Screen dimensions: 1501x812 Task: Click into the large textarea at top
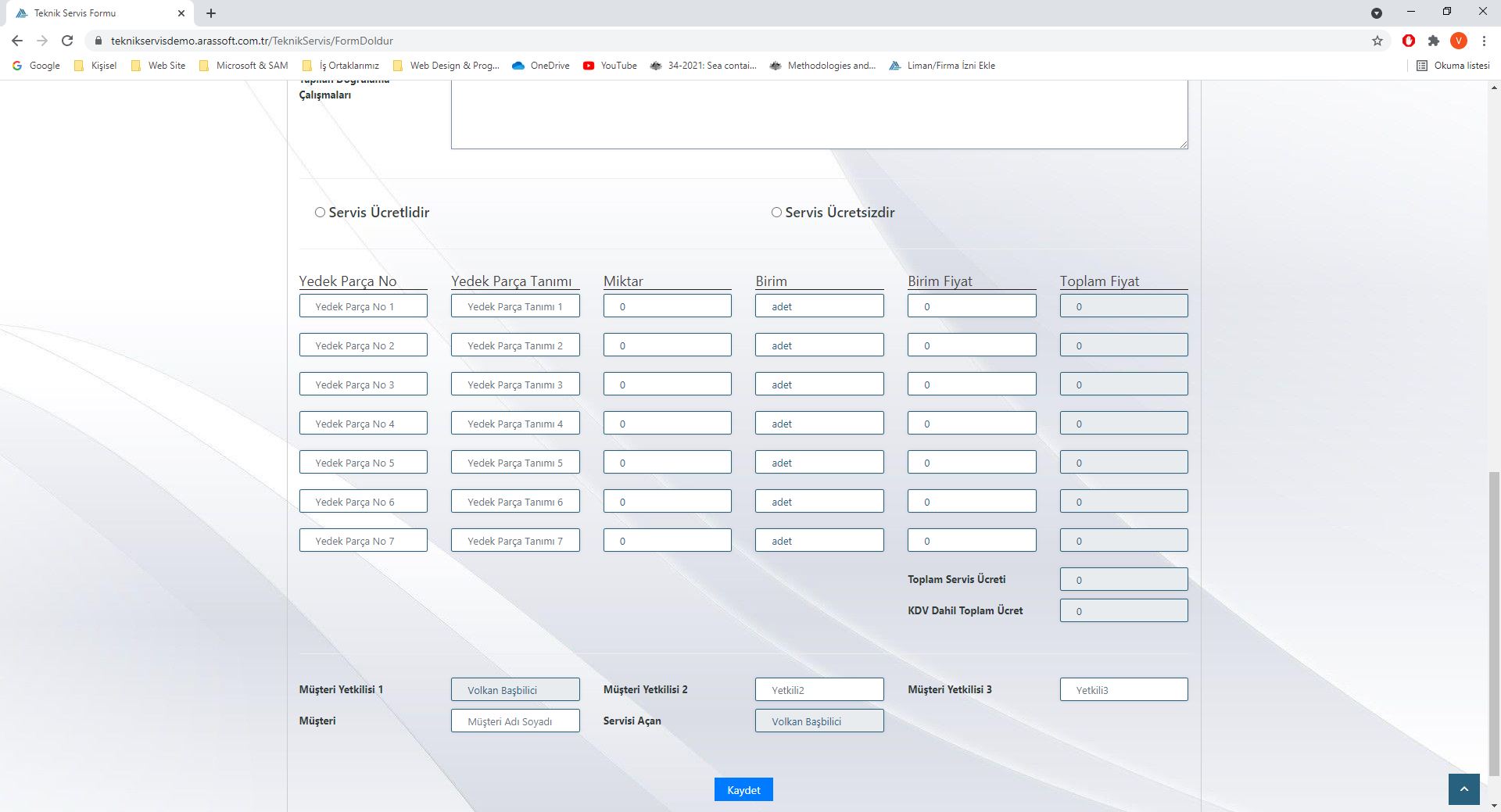[x=819, y=114]
